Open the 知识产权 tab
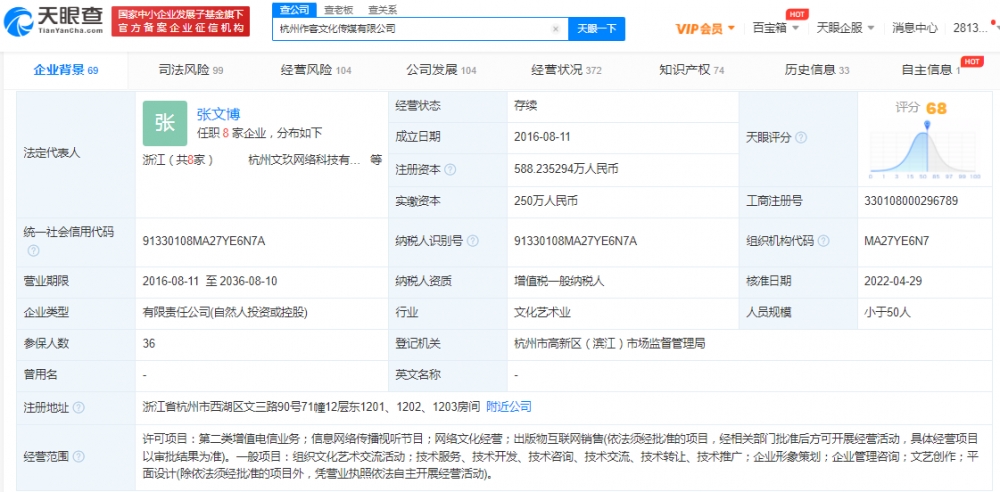 [x=691, y=70]
